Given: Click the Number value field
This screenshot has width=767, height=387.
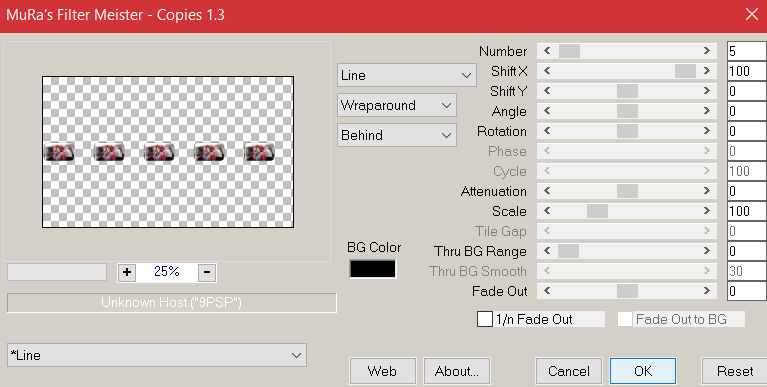Looking at the screenshot, I should coord(747,51).
